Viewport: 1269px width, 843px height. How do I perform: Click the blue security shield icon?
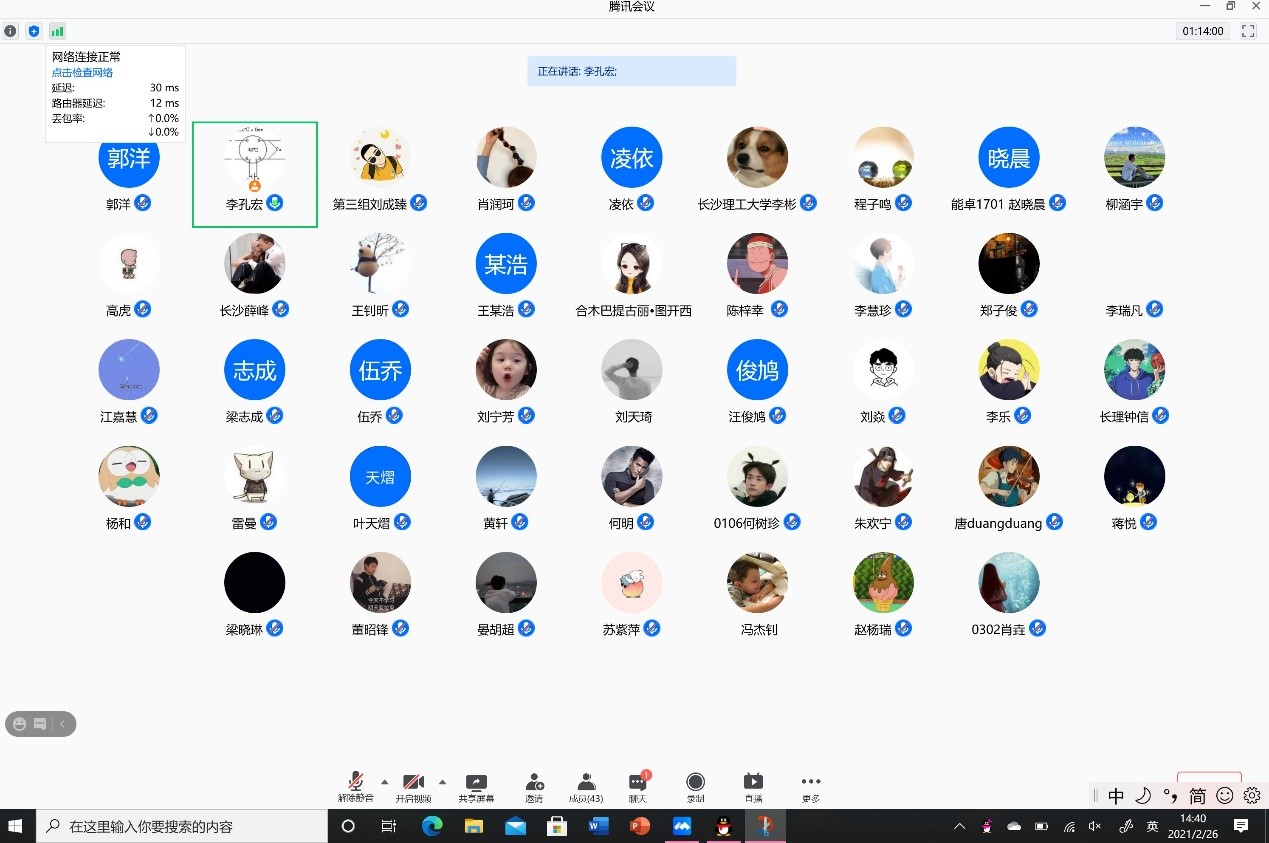34,31
